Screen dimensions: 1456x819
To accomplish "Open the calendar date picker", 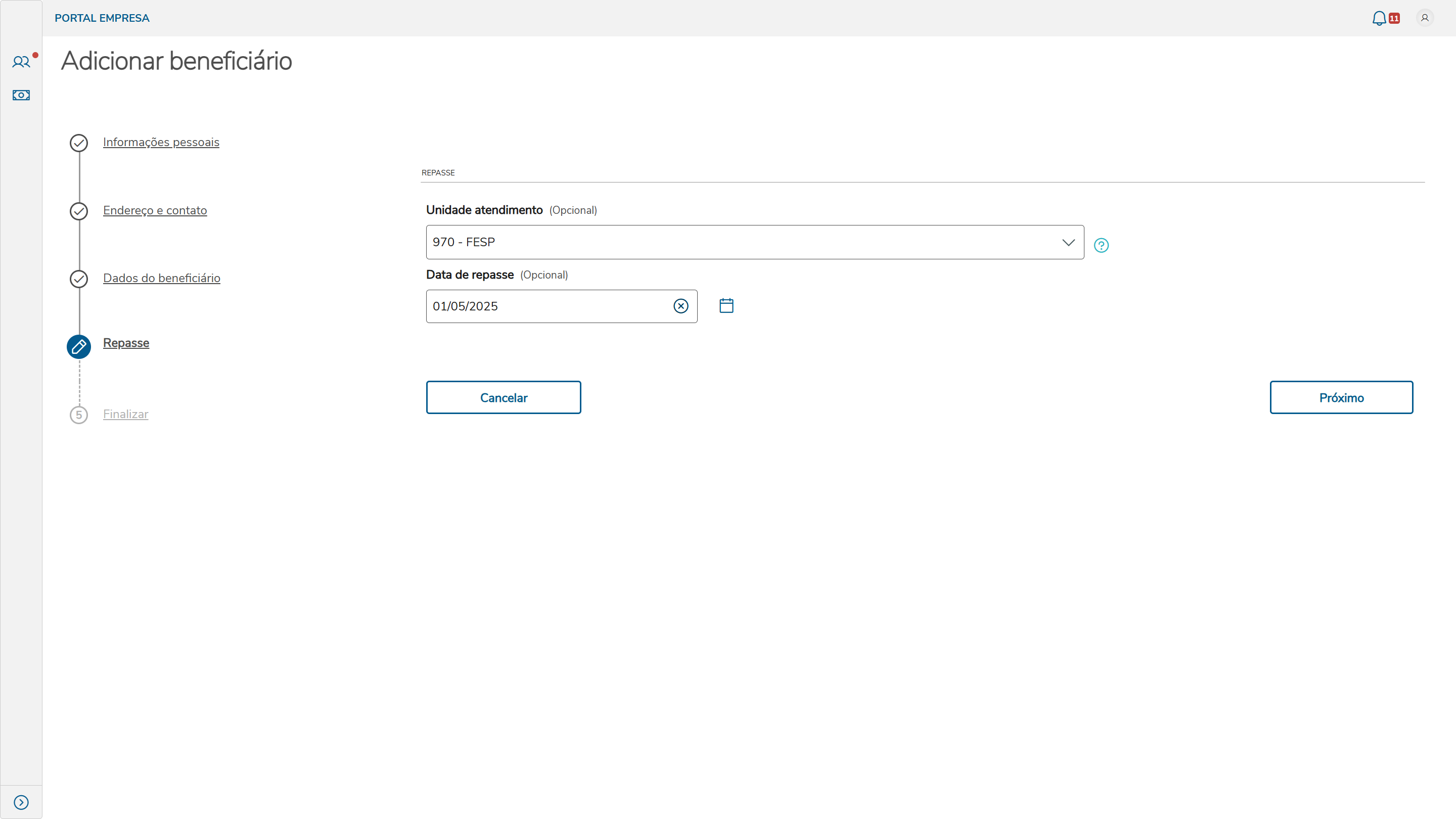I will click(726, 306).
